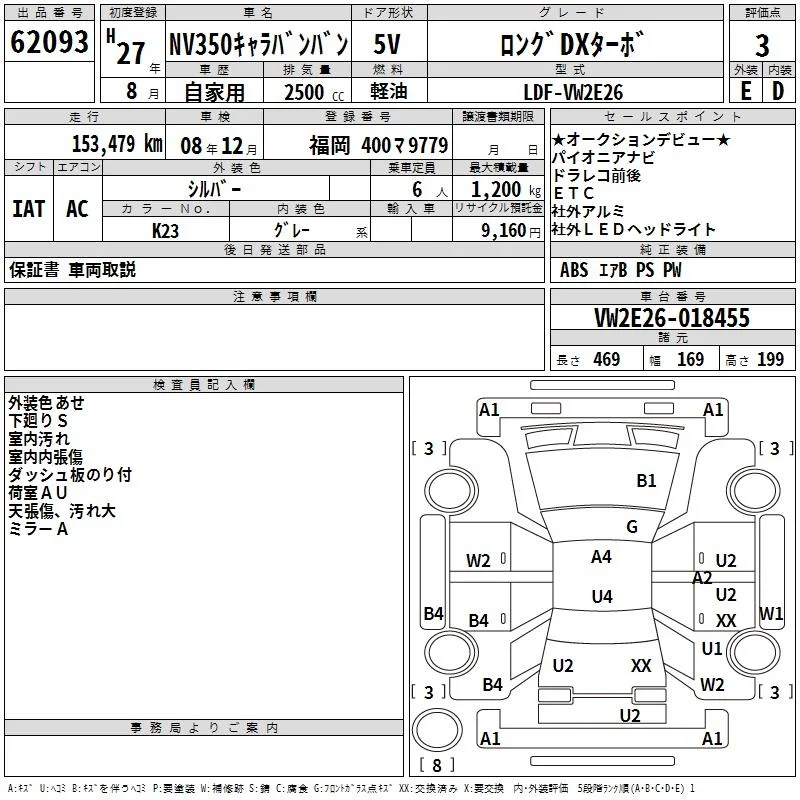Click the A4 mark on the roof
Viewport: 800px width, 800px height.
pyautogui.click(x=602, y=557)
